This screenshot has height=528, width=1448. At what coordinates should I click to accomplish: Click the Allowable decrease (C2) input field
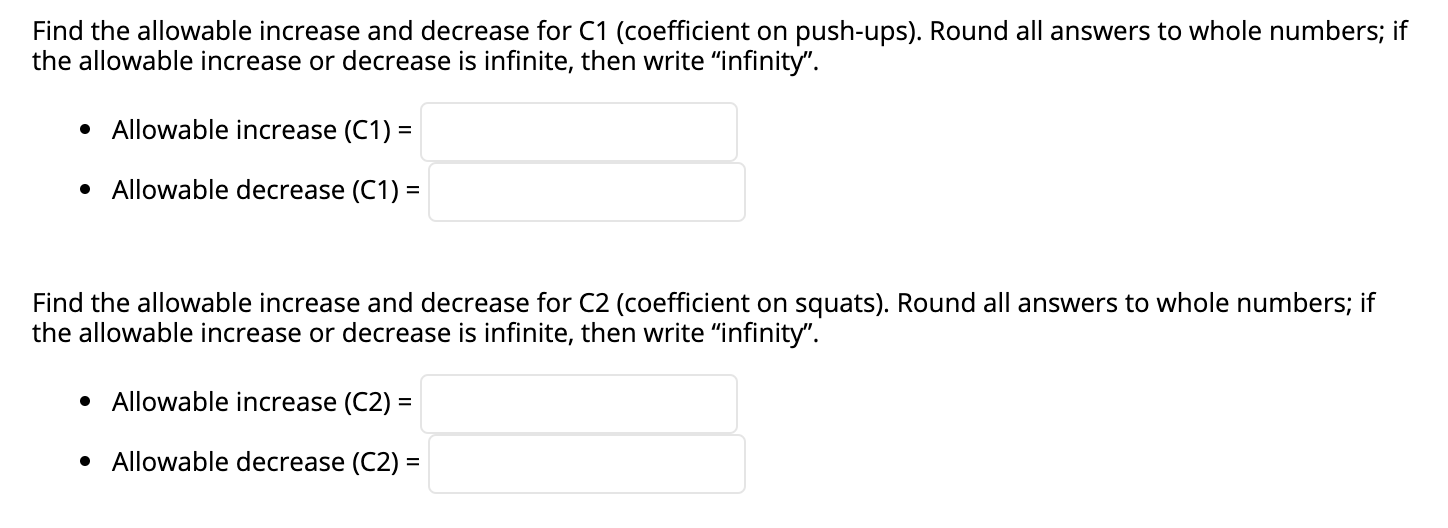coord(587,464)
